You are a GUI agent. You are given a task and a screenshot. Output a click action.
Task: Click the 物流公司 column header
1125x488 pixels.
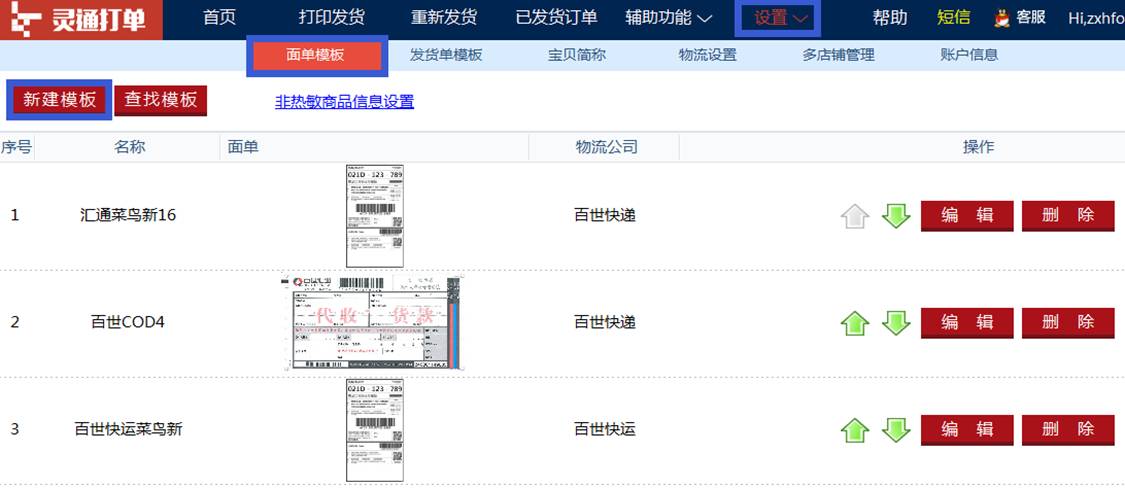pyautogui.click(x=606, y=147)
